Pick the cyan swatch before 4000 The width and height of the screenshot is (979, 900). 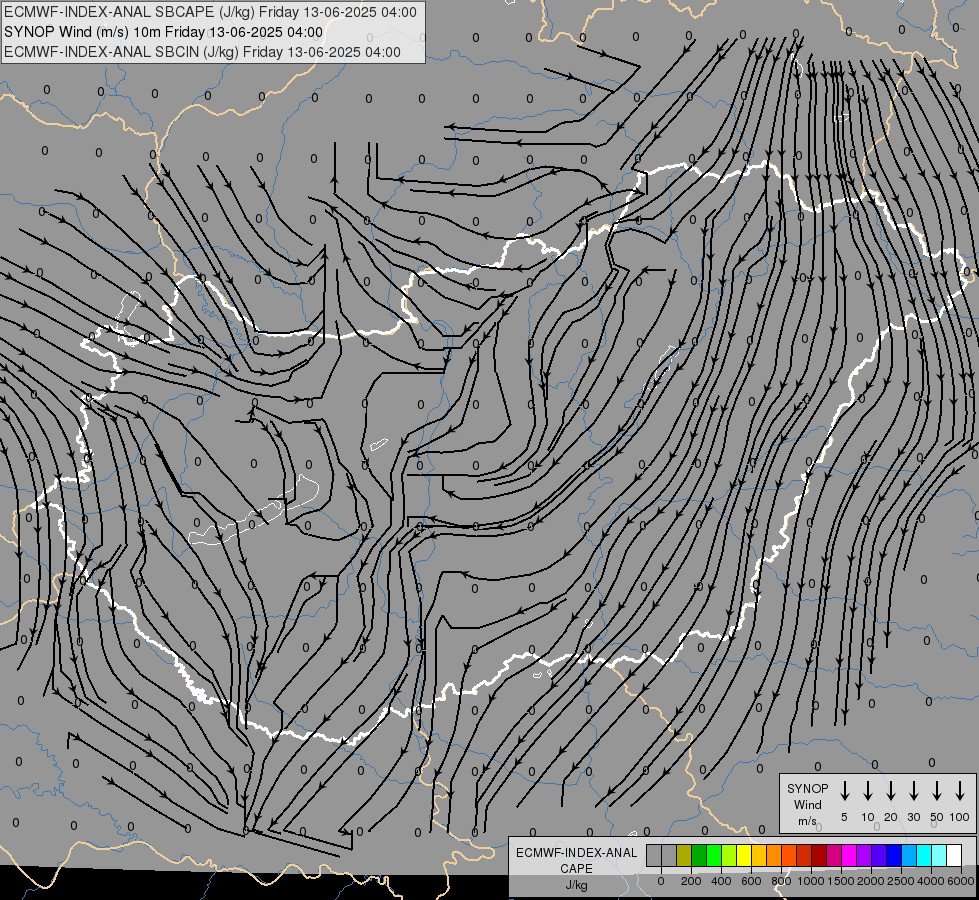click(x=924, y=855)
